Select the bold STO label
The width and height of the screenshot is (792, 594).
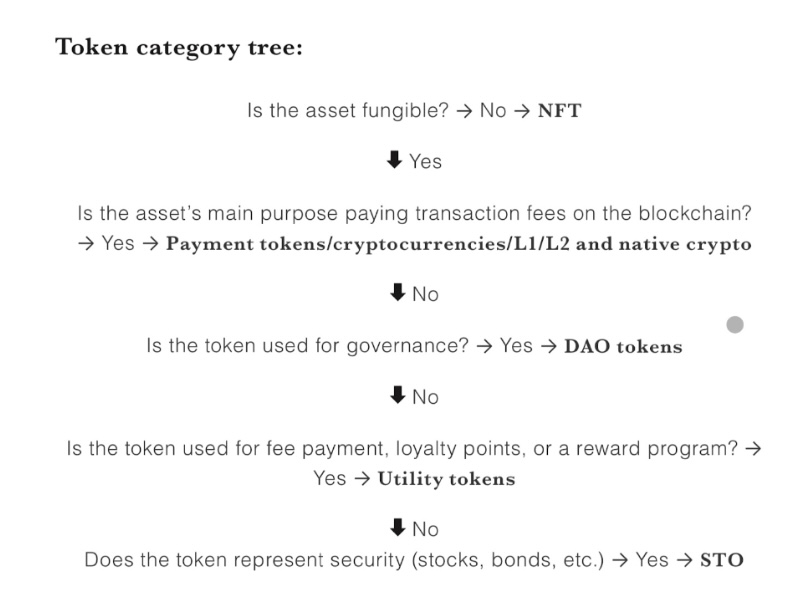pyautogui.click(x=721, y=560)
